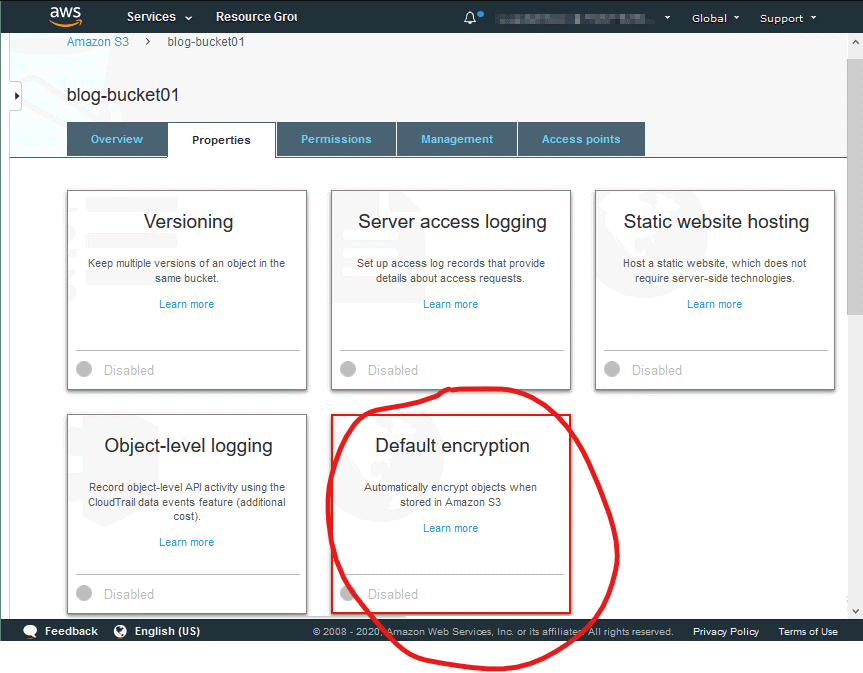Select the Properties tab
Screen dimensions: 863x673
pyautogui.click(x=221, y=140)
